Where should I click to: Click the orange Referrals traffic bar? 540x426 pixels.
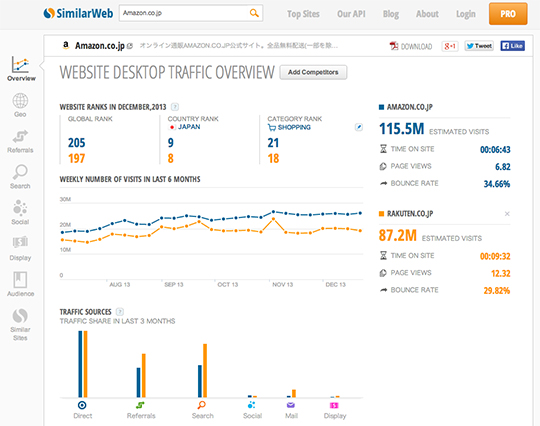click(144, 376)
